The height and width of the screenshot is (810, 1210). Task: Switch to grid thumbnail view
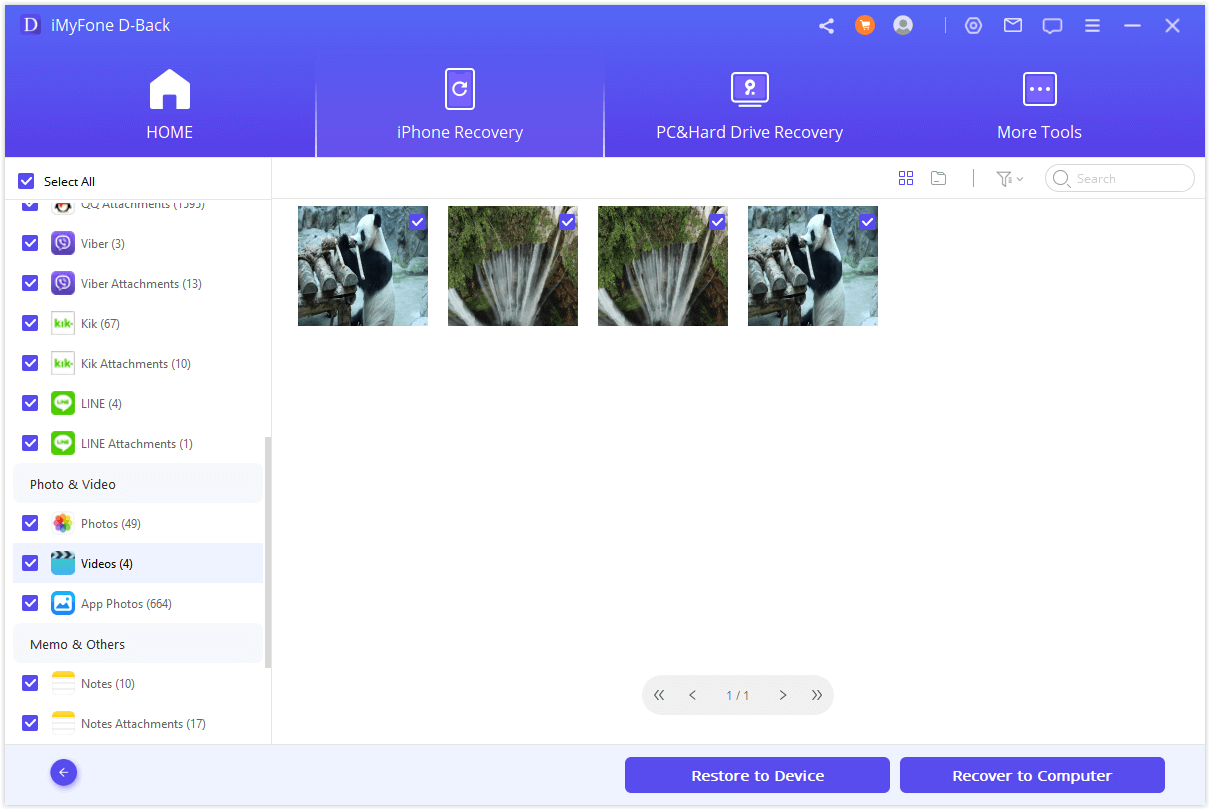(906, 178)
